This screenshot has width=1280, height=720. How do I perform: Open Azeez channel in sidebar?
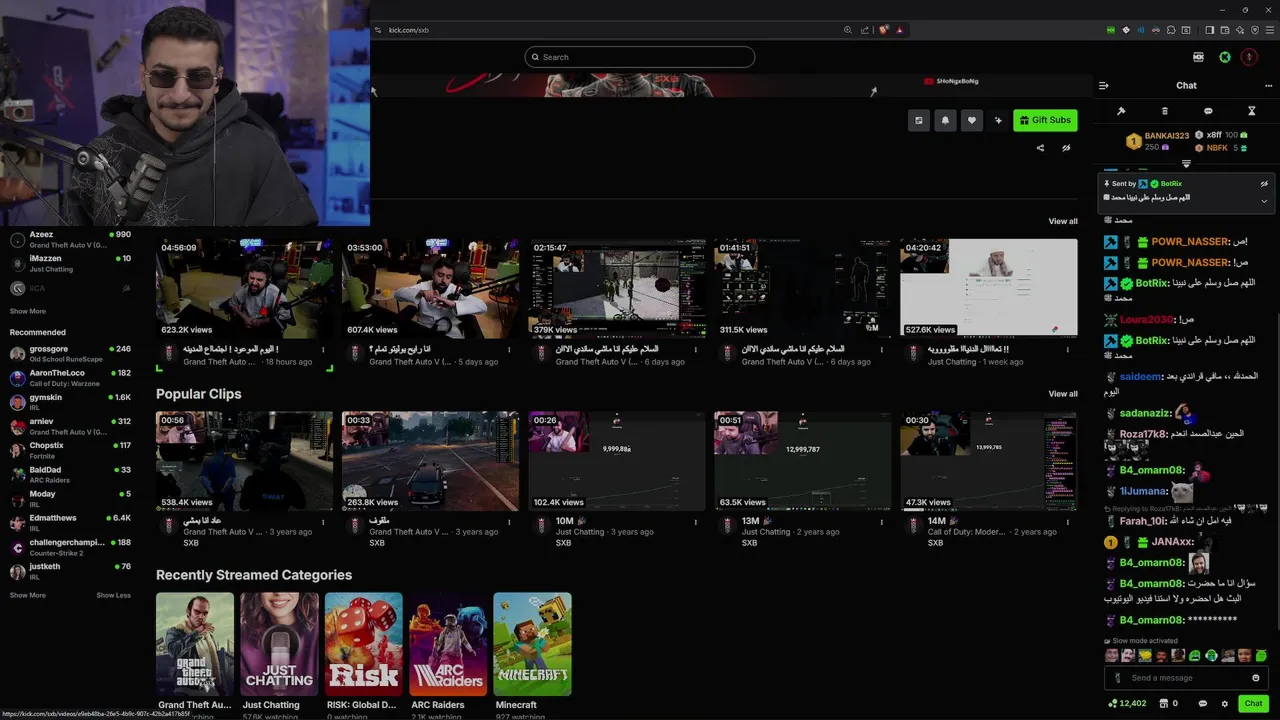tap(70, 239)
